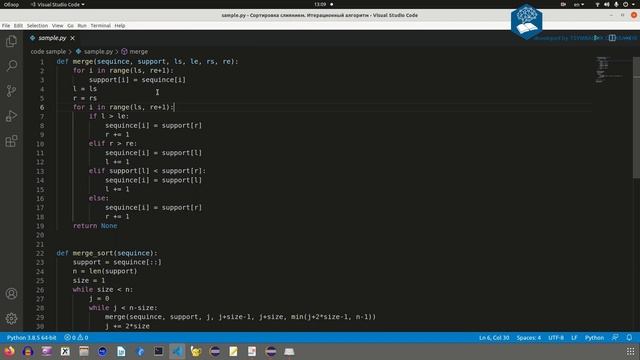Viewport: 640px width, 360px height.
Task: Open the Terminal menu
Action: tap(100, 25)
